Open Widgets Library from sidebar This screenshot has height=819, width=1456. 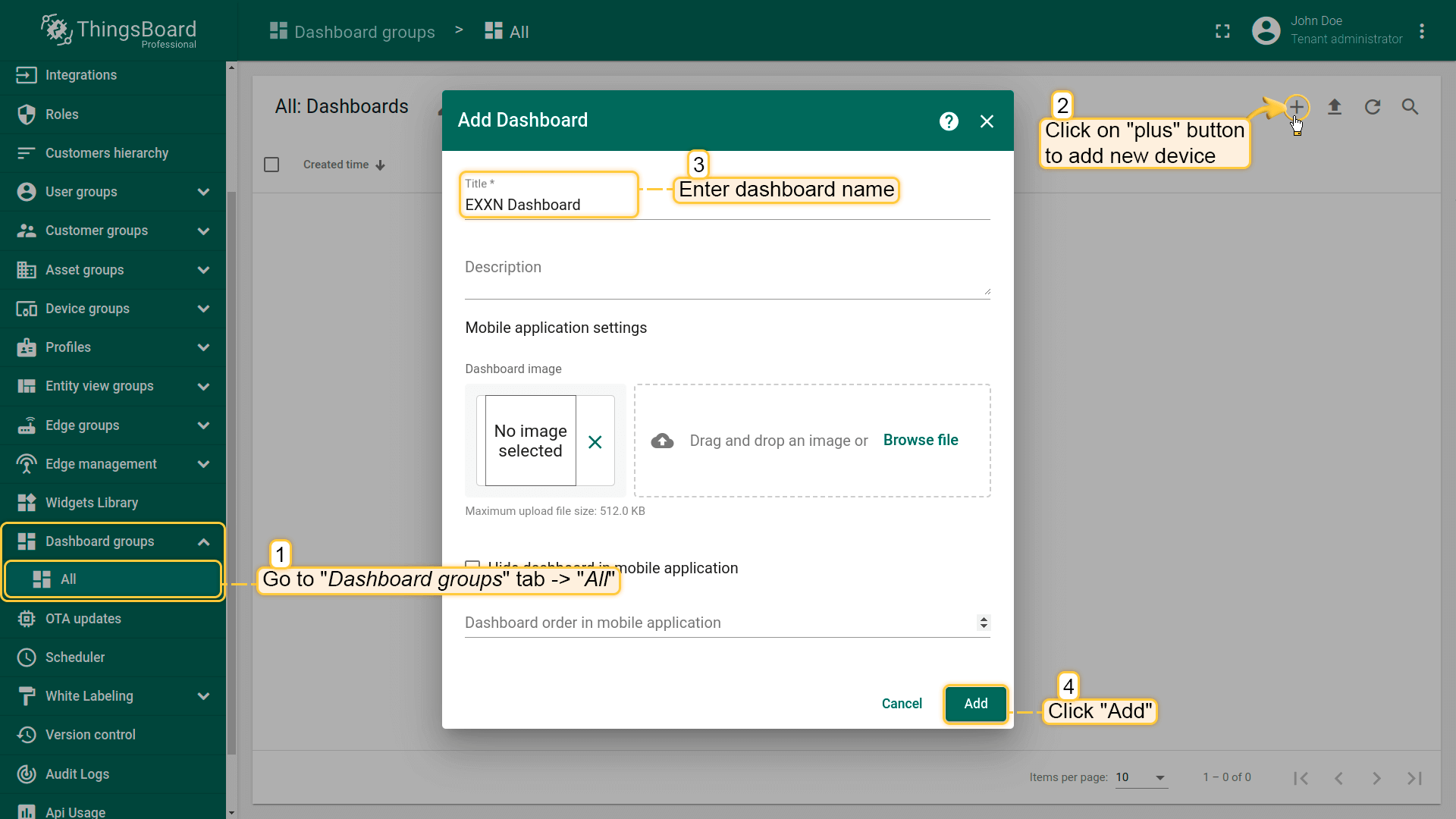[x=91, y=503]
